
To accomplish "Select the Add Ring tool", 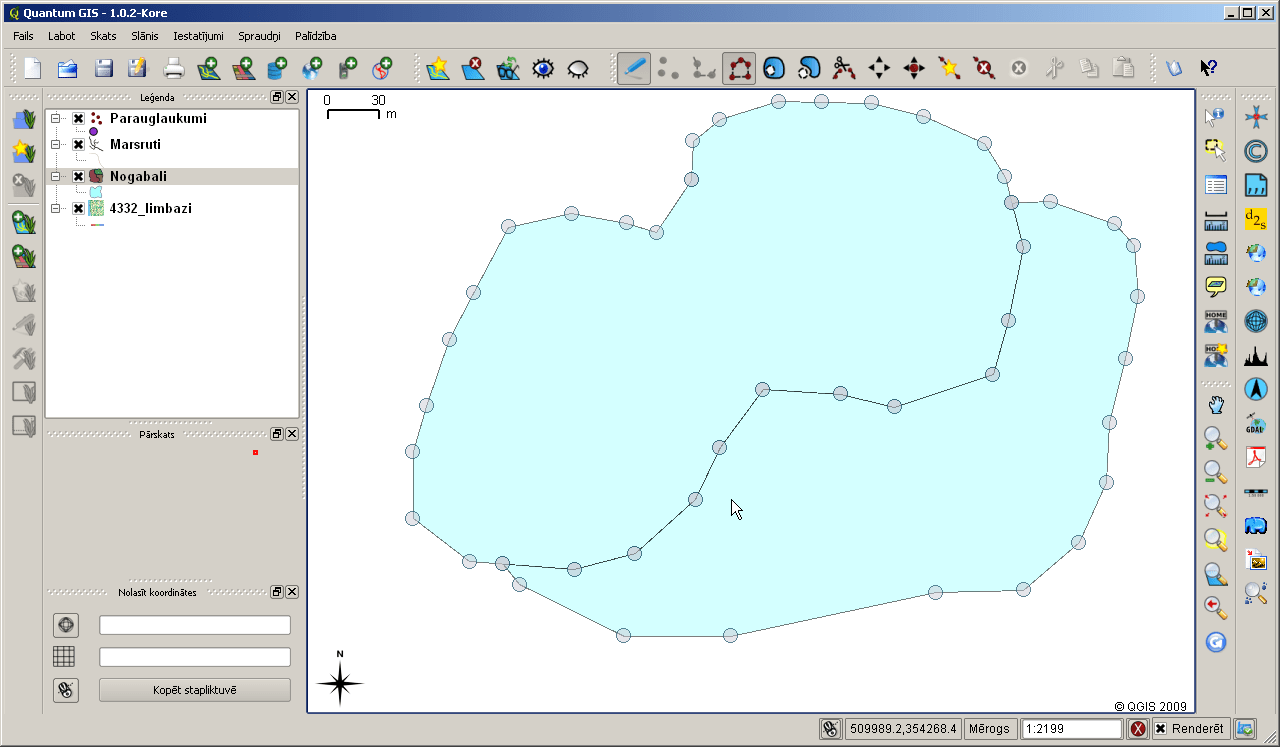I will tap(774, 68).
